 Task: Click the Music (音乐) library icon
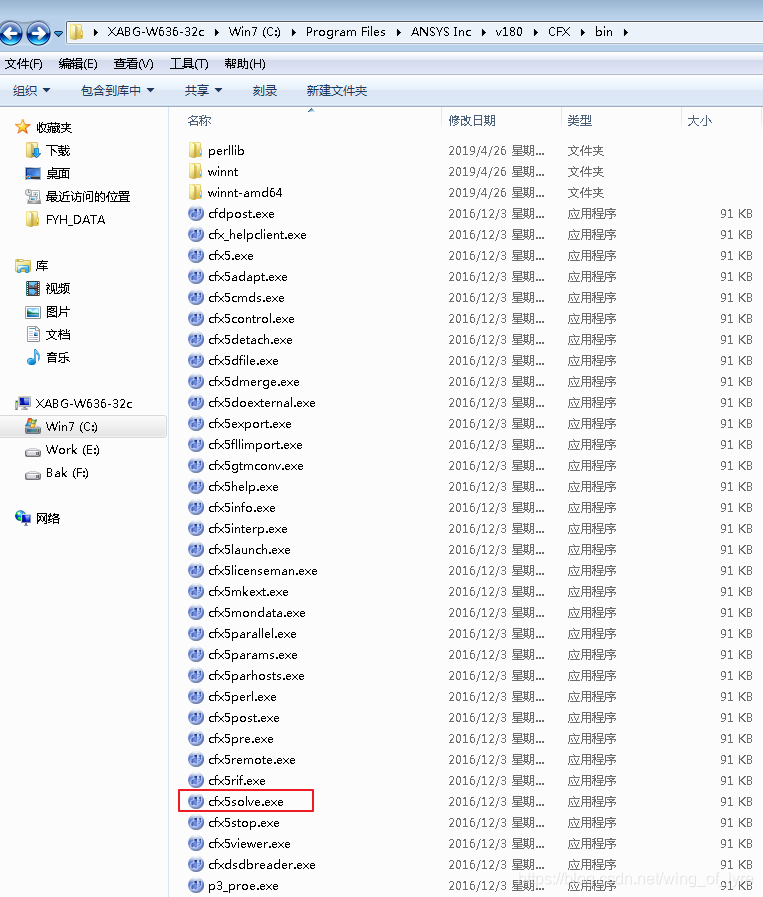(x=33, y=358)
